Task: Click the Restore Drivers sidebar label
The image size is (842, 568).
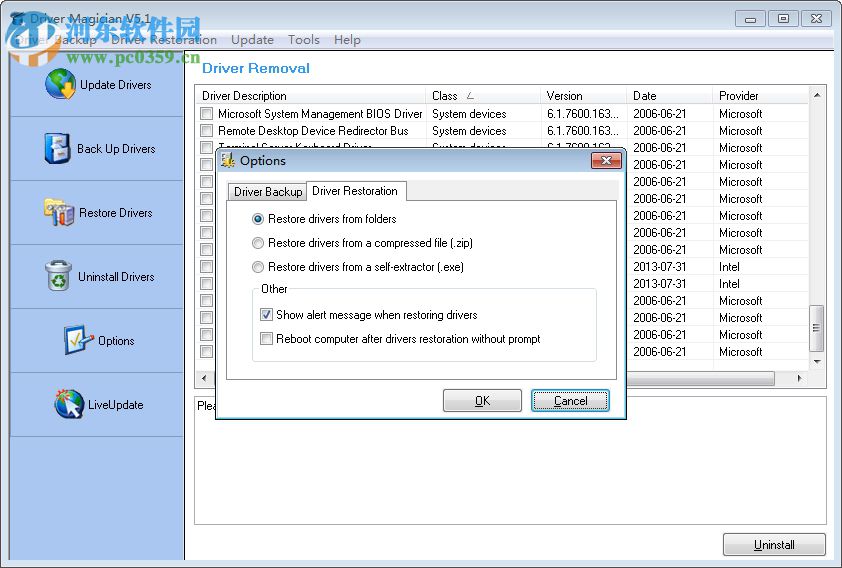Action: coord(115,213)
